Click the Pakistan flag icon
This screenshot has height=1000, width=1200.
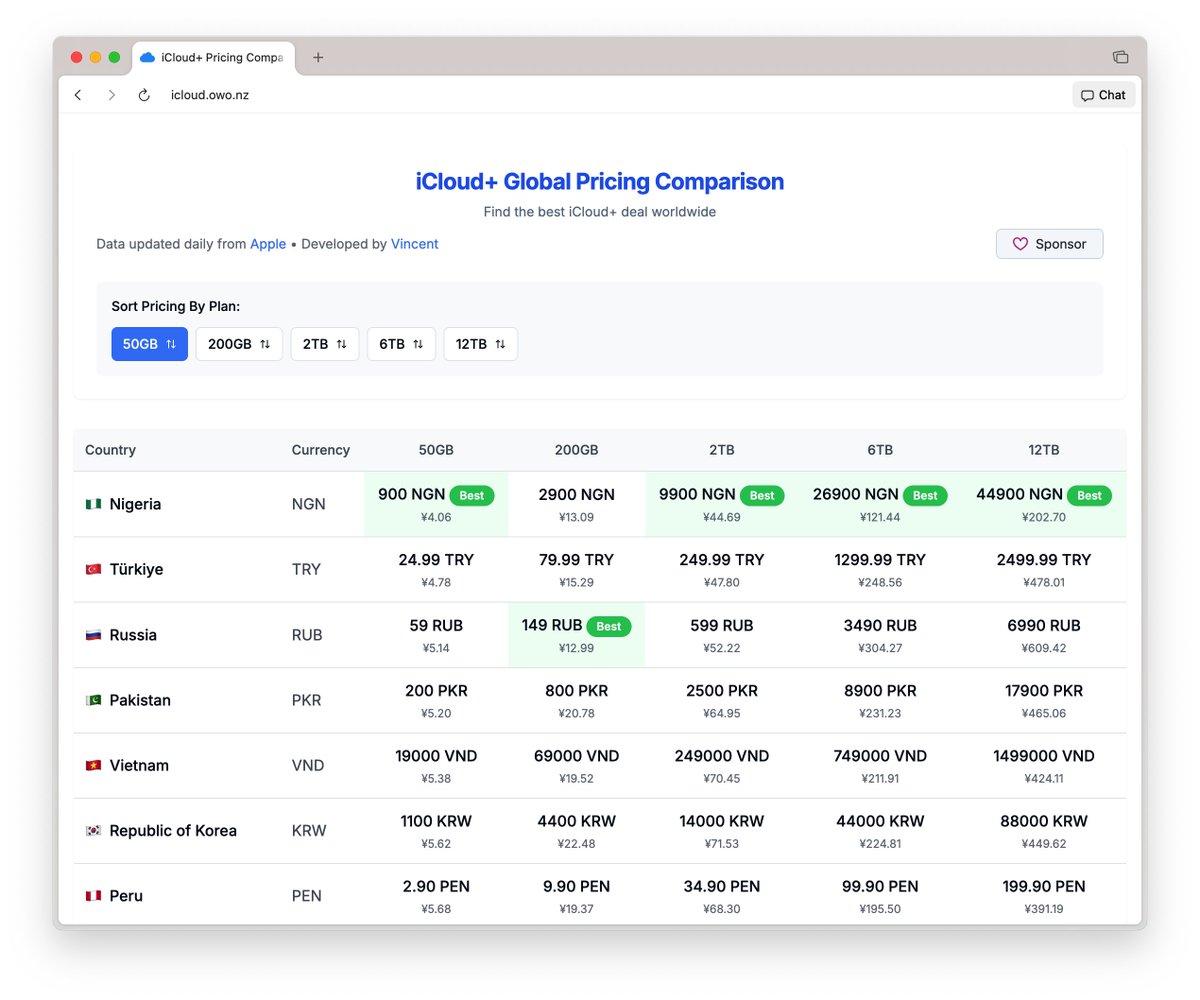[93, 700]
